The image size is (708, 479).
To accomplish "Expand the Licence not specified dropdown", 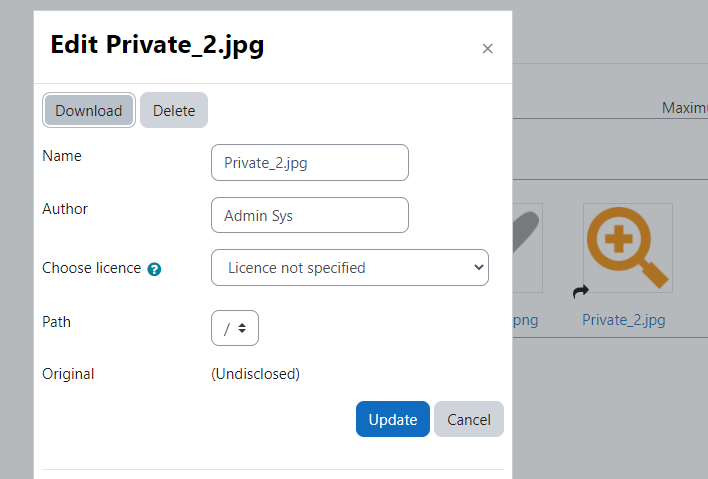I will click(349, 267).
